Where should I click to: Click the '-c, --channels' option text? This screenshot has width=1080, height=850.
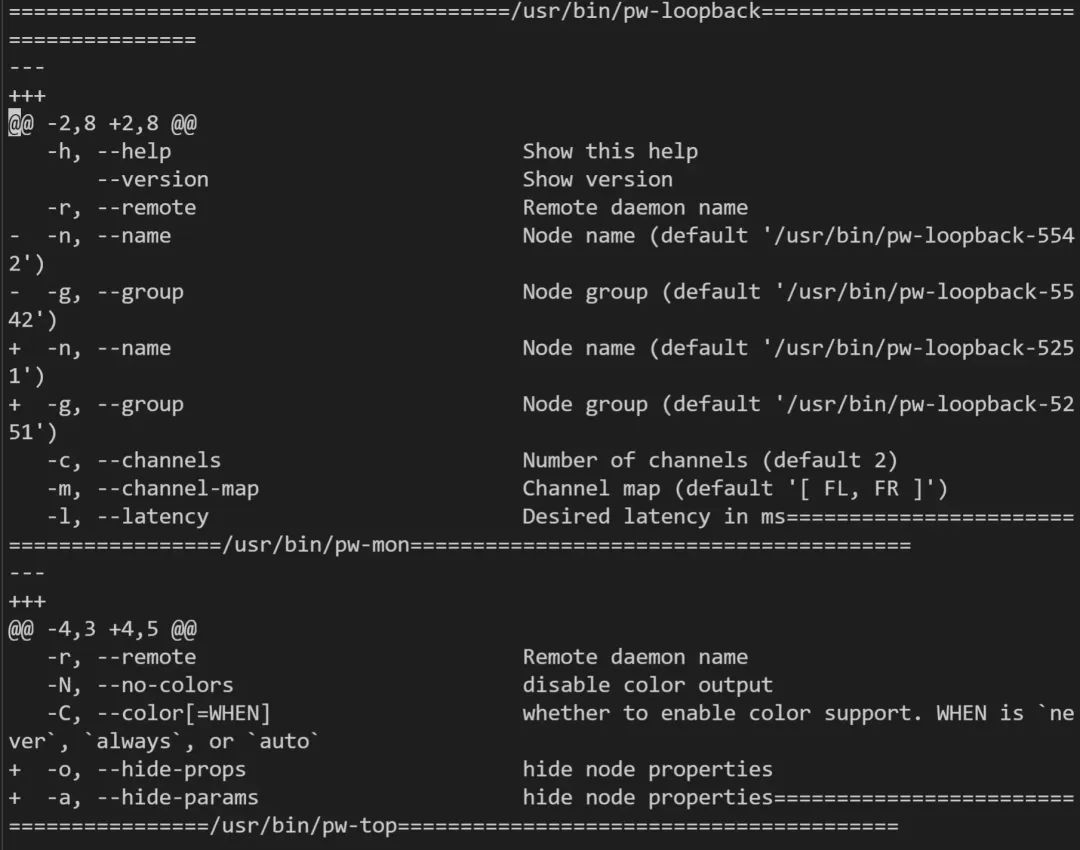point(134,461)
